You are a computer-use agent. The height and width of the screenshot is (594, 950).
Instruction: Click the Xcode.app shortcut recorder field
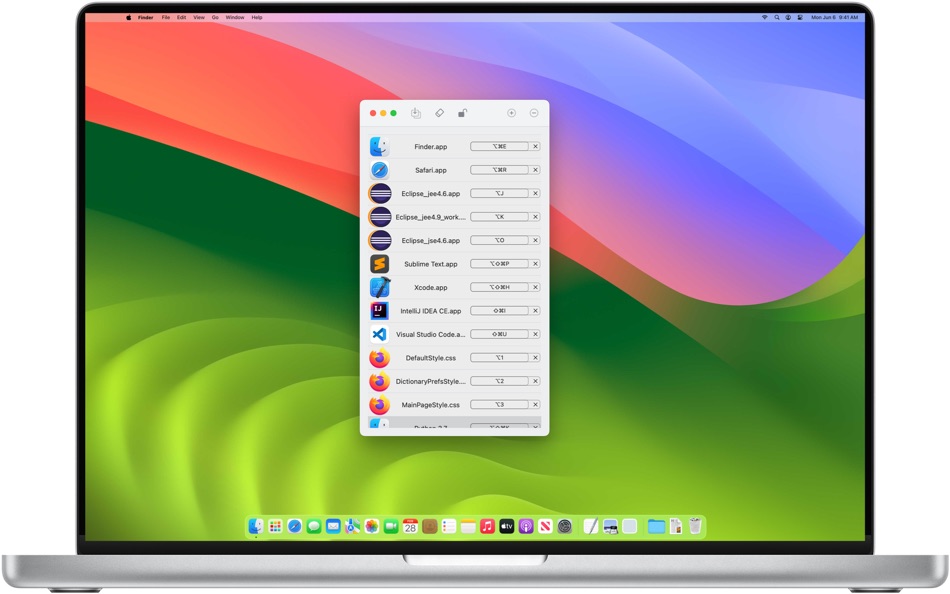point(499,287)
